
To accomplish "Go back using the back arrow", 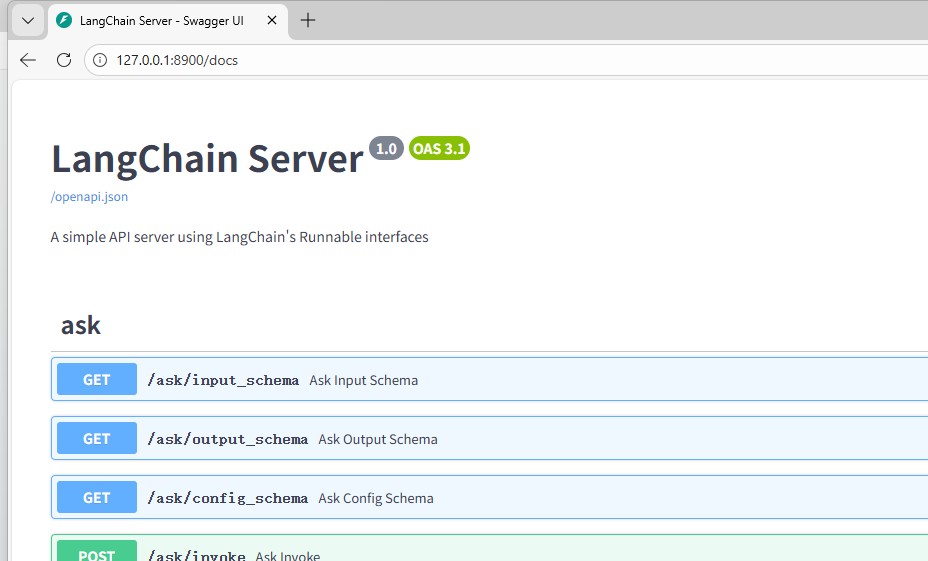I will (x=28, y=60).
